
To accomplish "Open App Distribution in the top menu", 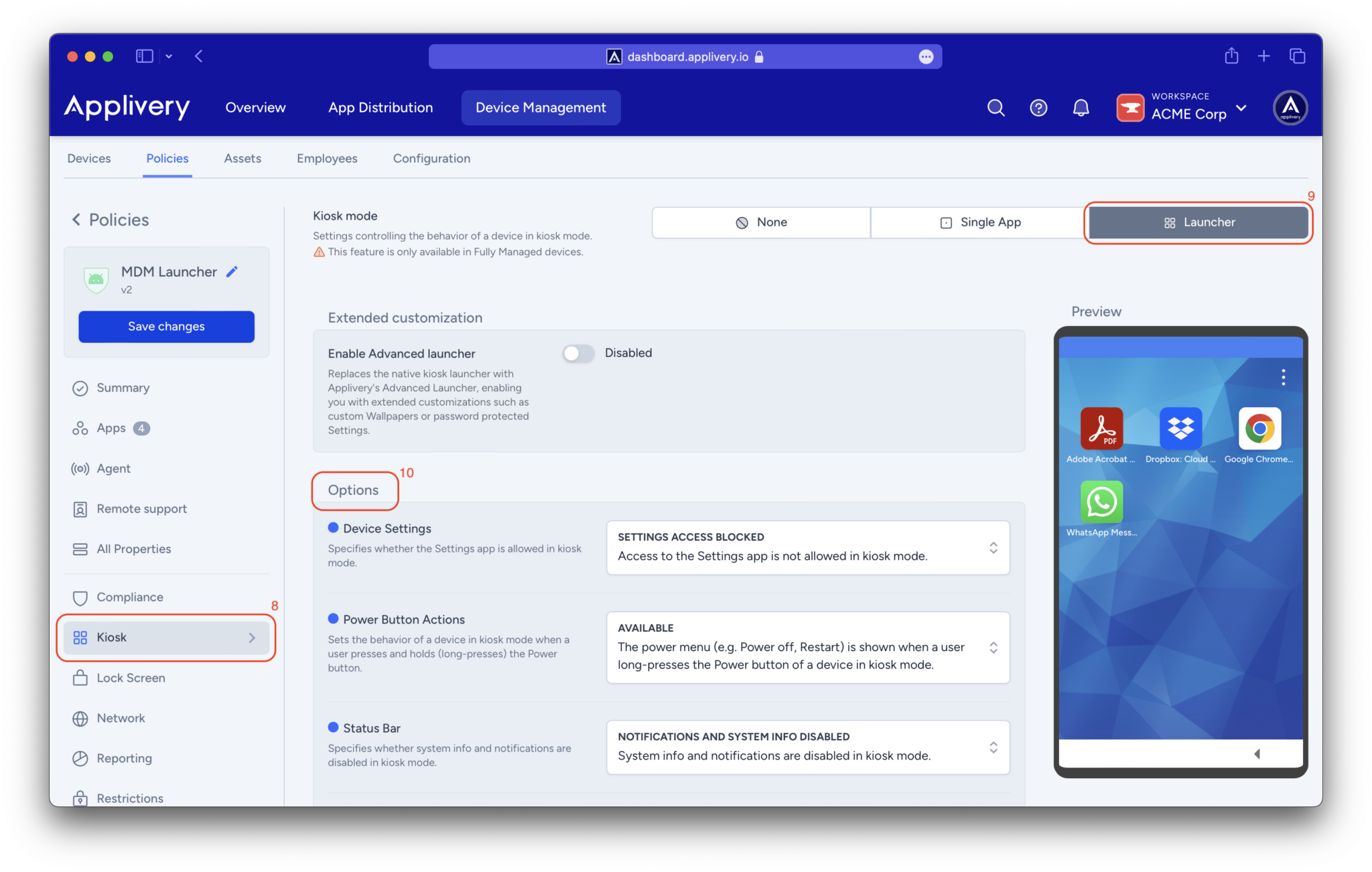I will pos(380,107).
